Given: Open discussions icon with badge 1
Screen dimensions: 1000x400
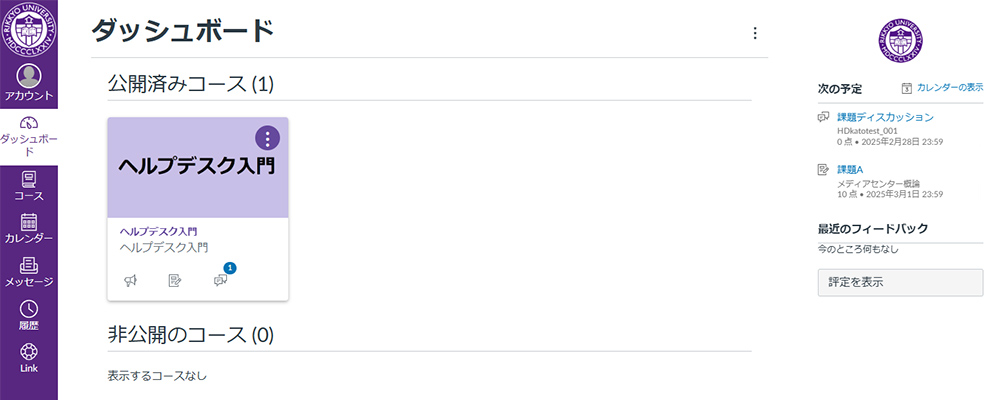Looking at the screenshot, I should pyautogui.click(x=221, y=279).
